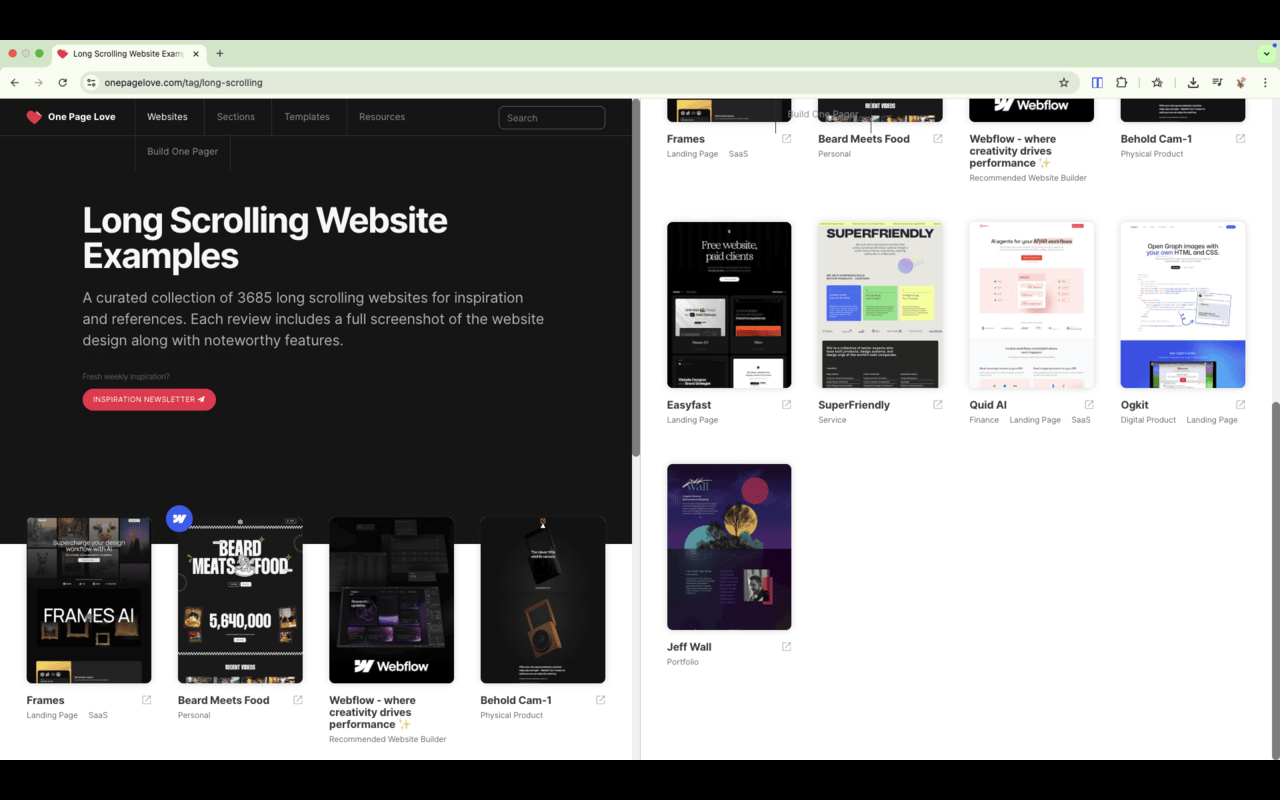This screenshot has width=1280, height=800.
Task: Click the One Page Love heart logo
Action: 34,117
